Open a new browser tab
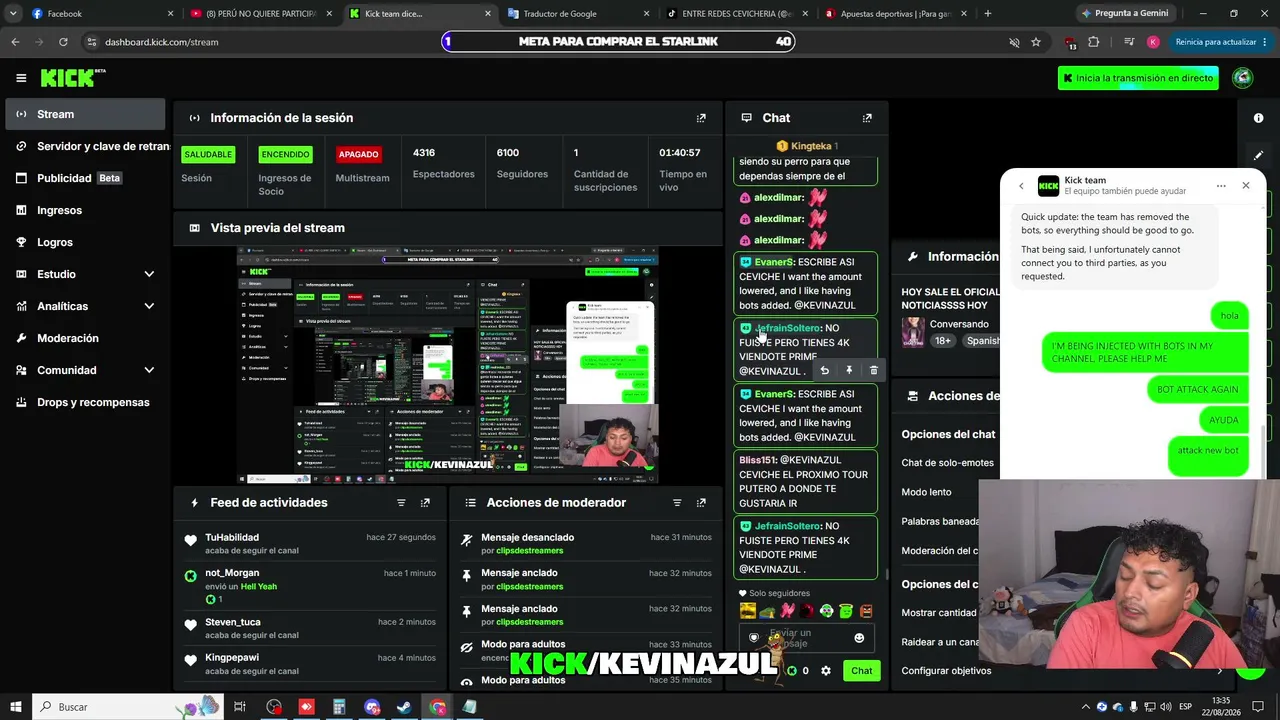 coord(988,14)
